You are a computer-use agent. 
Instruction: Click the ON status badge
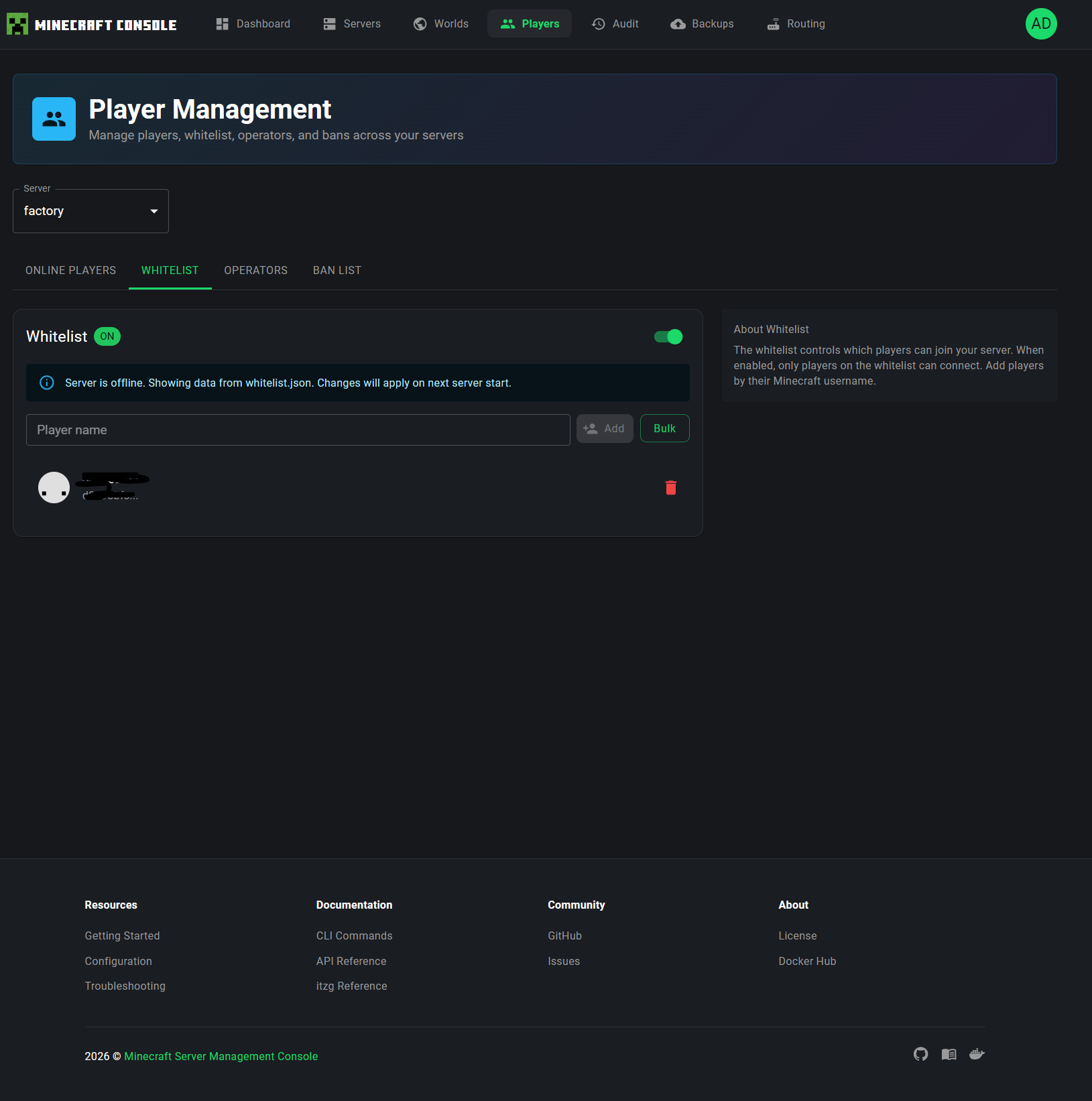[107, 336]
